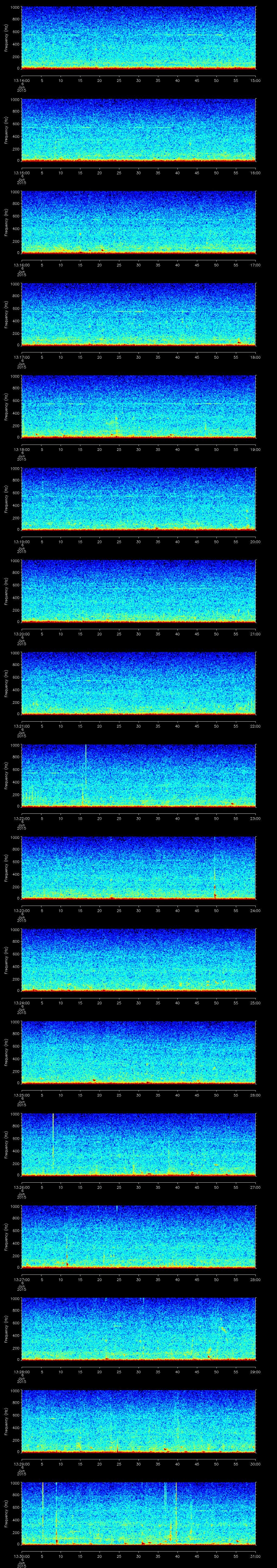This screenshot has height=1568, width=277.
Task: Select the spectrogram panel starting at 13:25:00
Action: pyautogui.click(x=139, y=1052)
